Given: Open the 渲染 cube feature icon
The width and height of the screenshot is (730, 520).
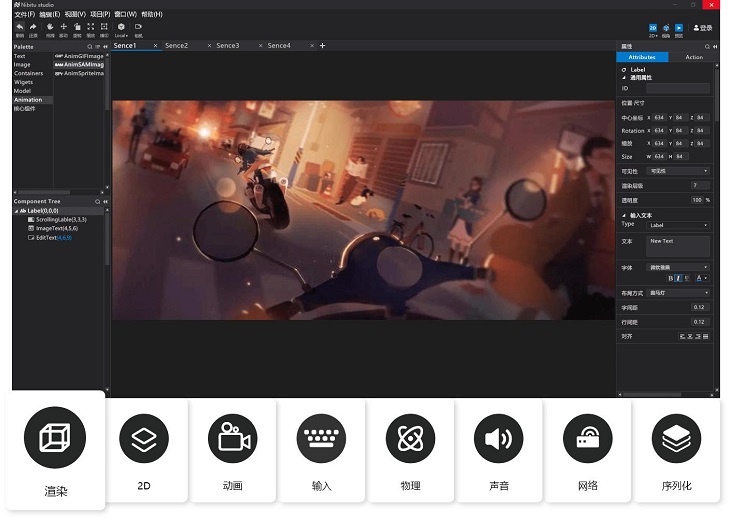Looking at the screenshot, I should click(x=55, y=438).
